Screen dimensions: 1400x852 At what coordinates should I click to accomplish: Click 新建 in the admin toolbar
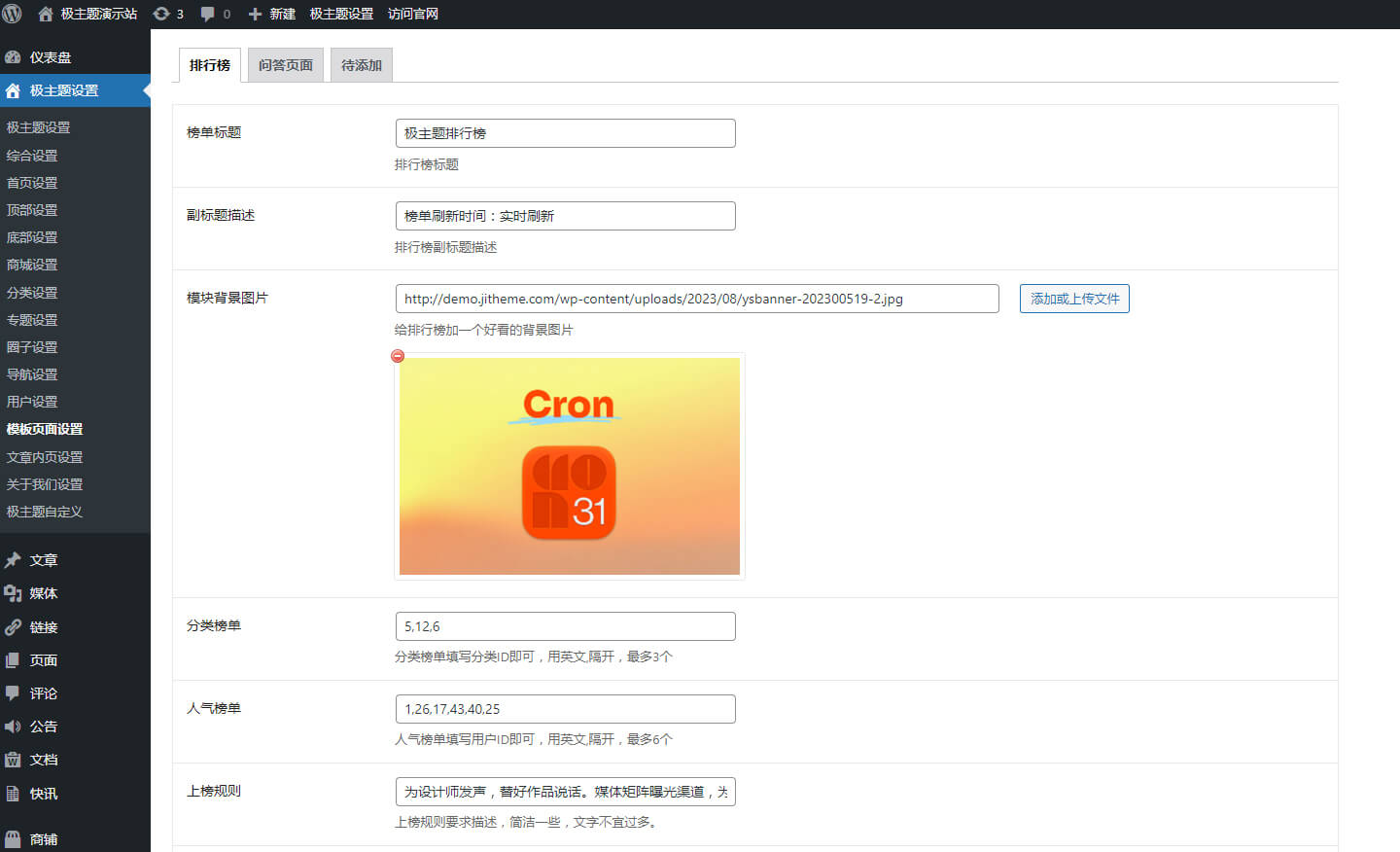click(x=272, y=14)
